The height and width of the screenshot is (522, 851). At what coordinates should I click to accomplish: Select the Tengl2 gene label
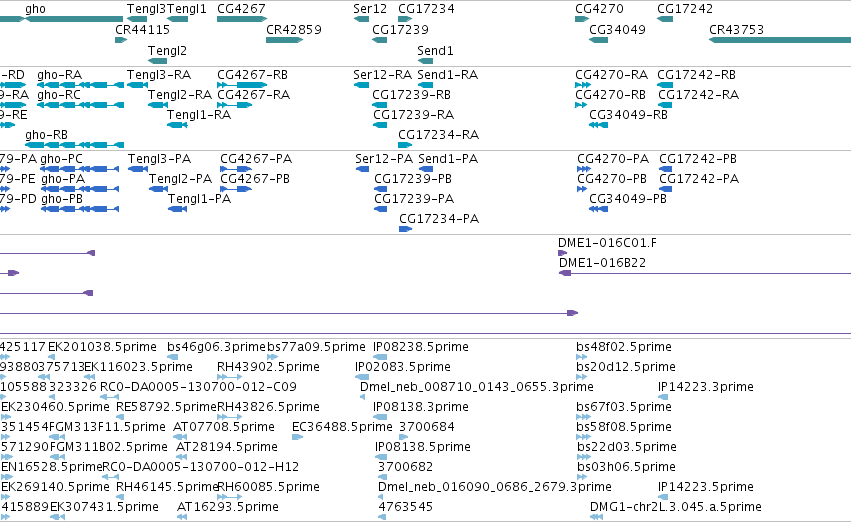[x=167, y=51]
